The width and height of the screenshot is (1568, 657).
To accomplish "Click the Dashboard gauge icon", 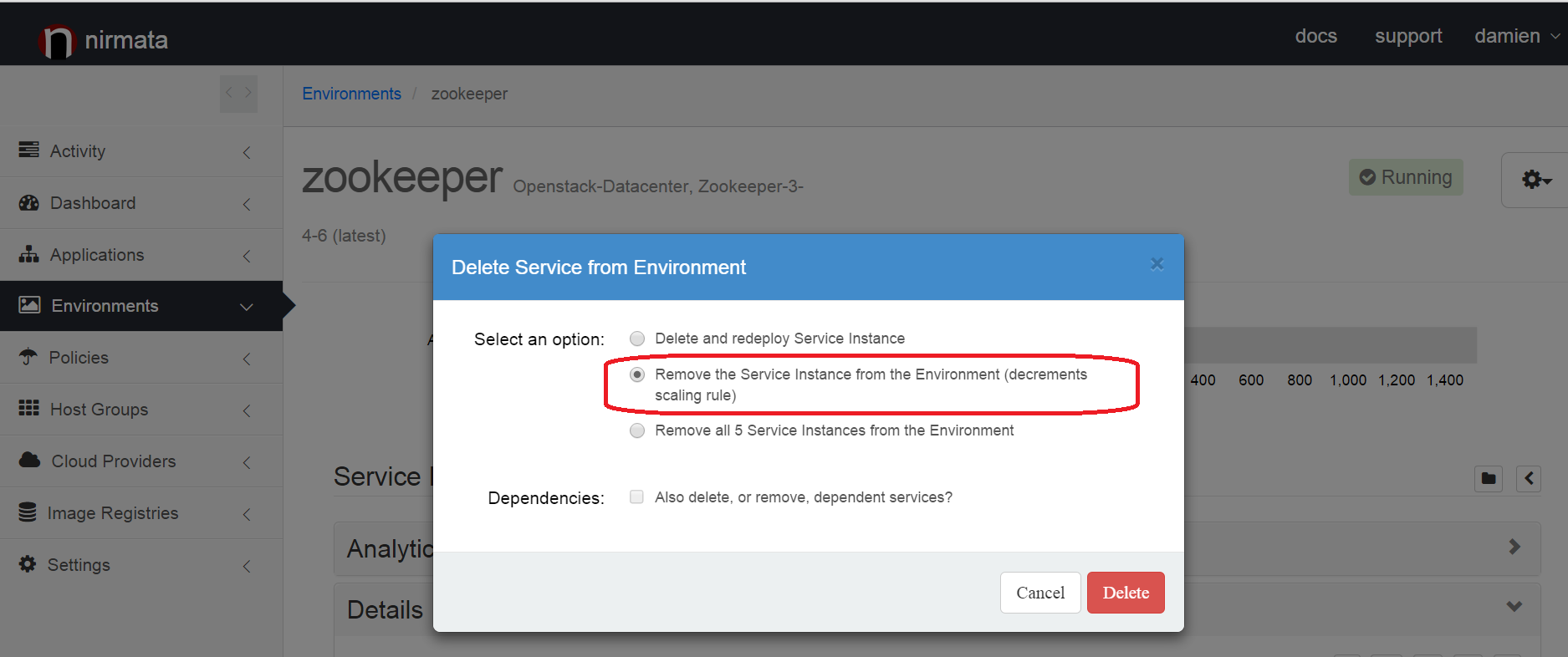I will click(28, 202).
